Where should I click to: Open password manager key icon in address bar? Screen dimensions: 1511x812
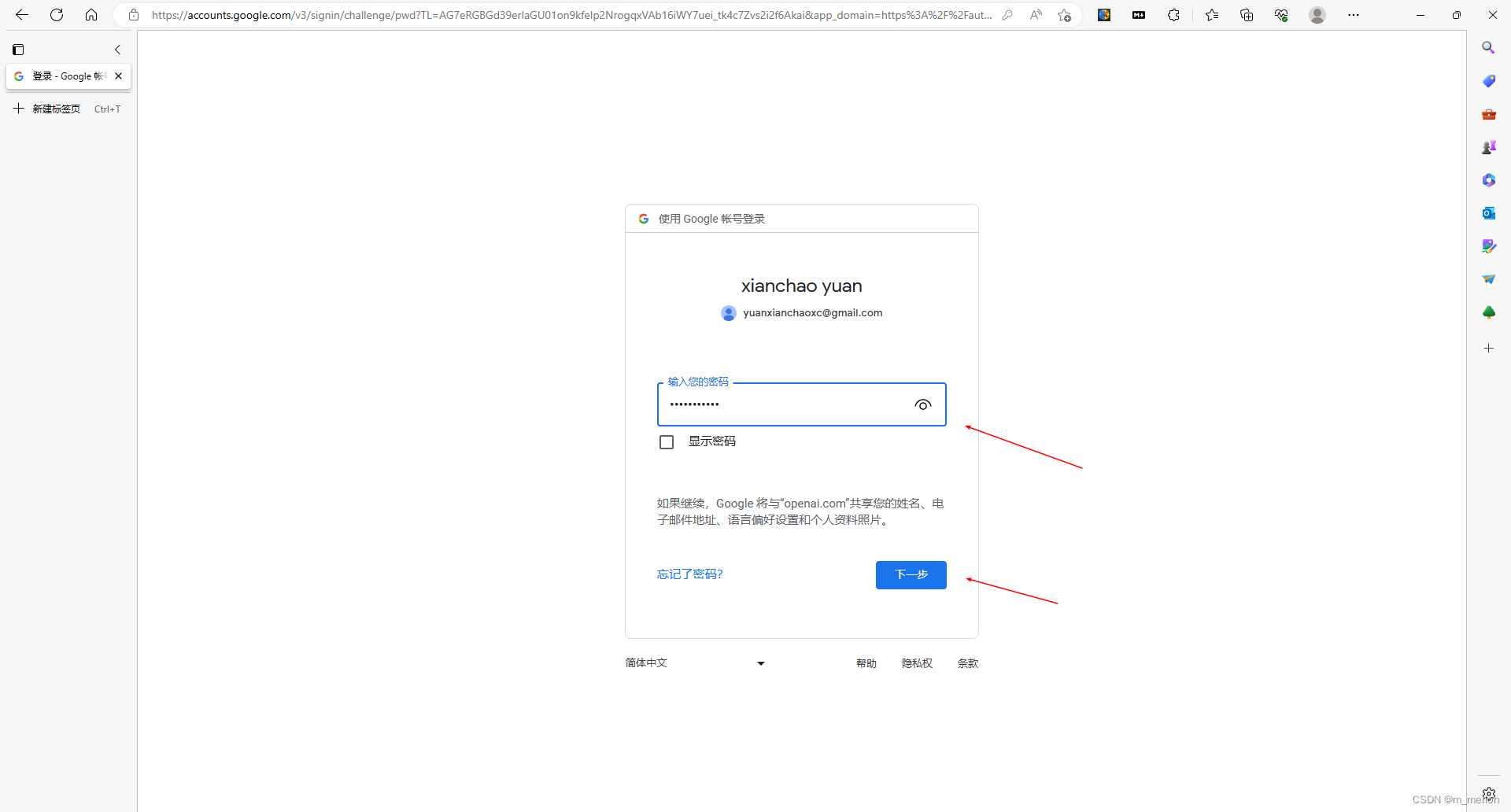pos(1007,15)
